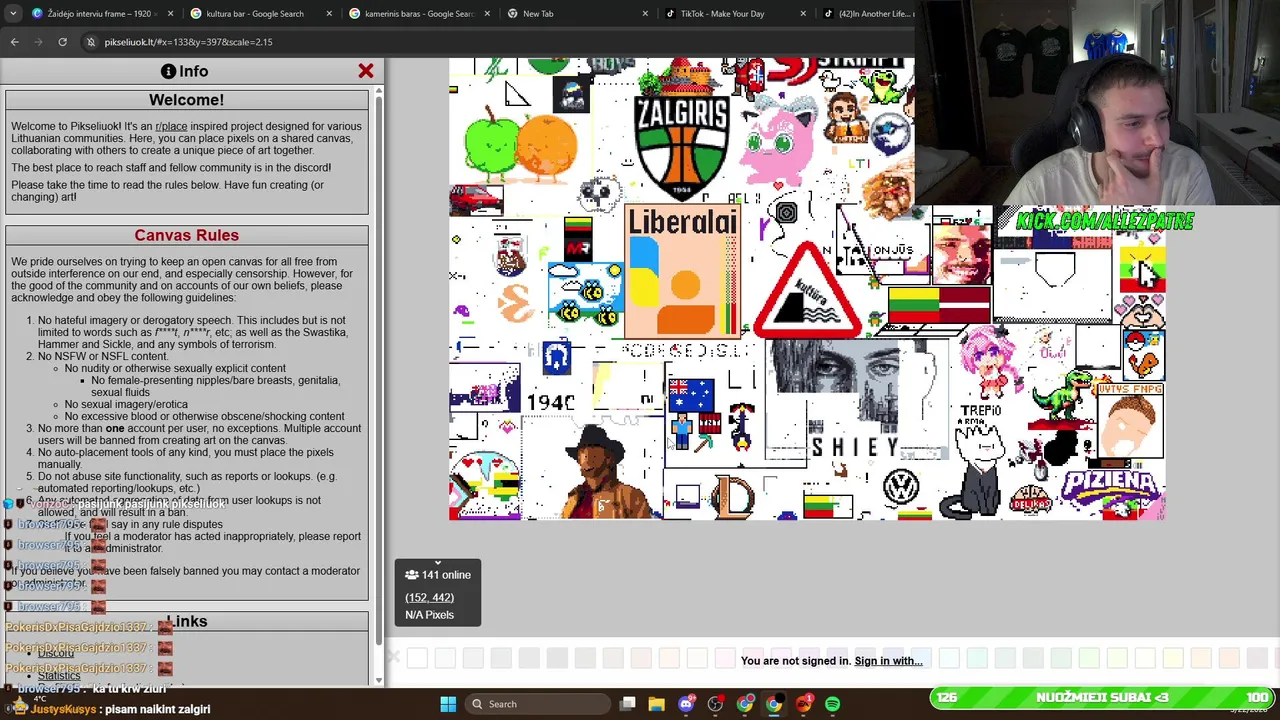Reload the page with the refresh icon

pos(62,42)
